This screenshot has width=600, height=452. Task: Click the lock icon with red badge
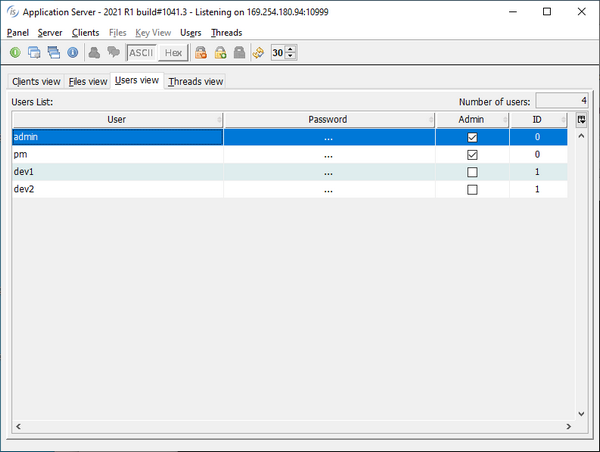point(201,53)
